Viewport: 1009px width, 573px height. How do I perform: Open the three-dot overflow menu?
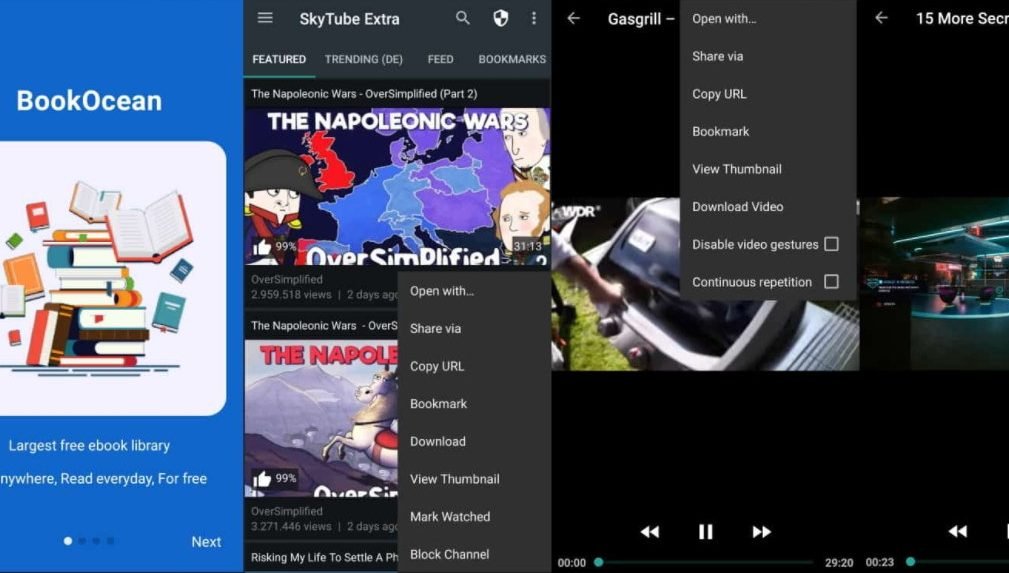click(534, 18)
